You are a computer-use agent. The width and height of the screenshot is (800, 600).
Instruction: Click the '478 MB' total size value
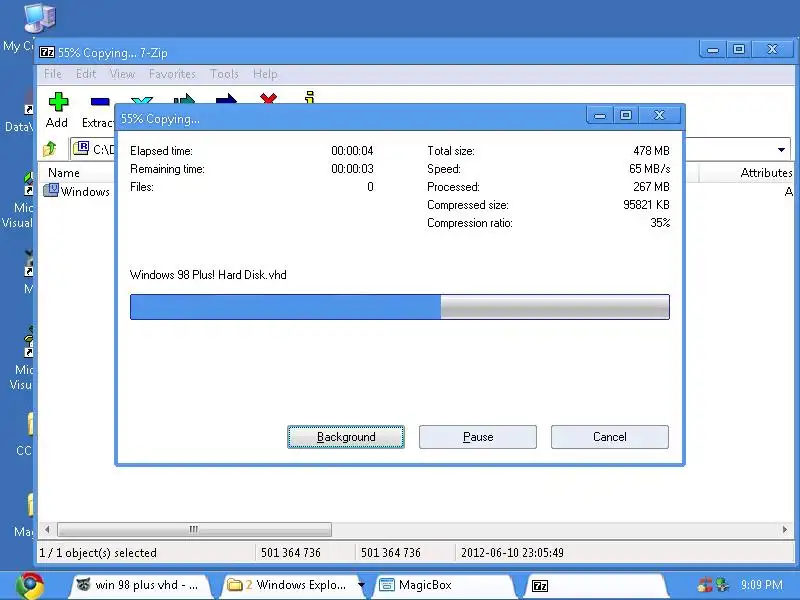click(x=652, y=151)
